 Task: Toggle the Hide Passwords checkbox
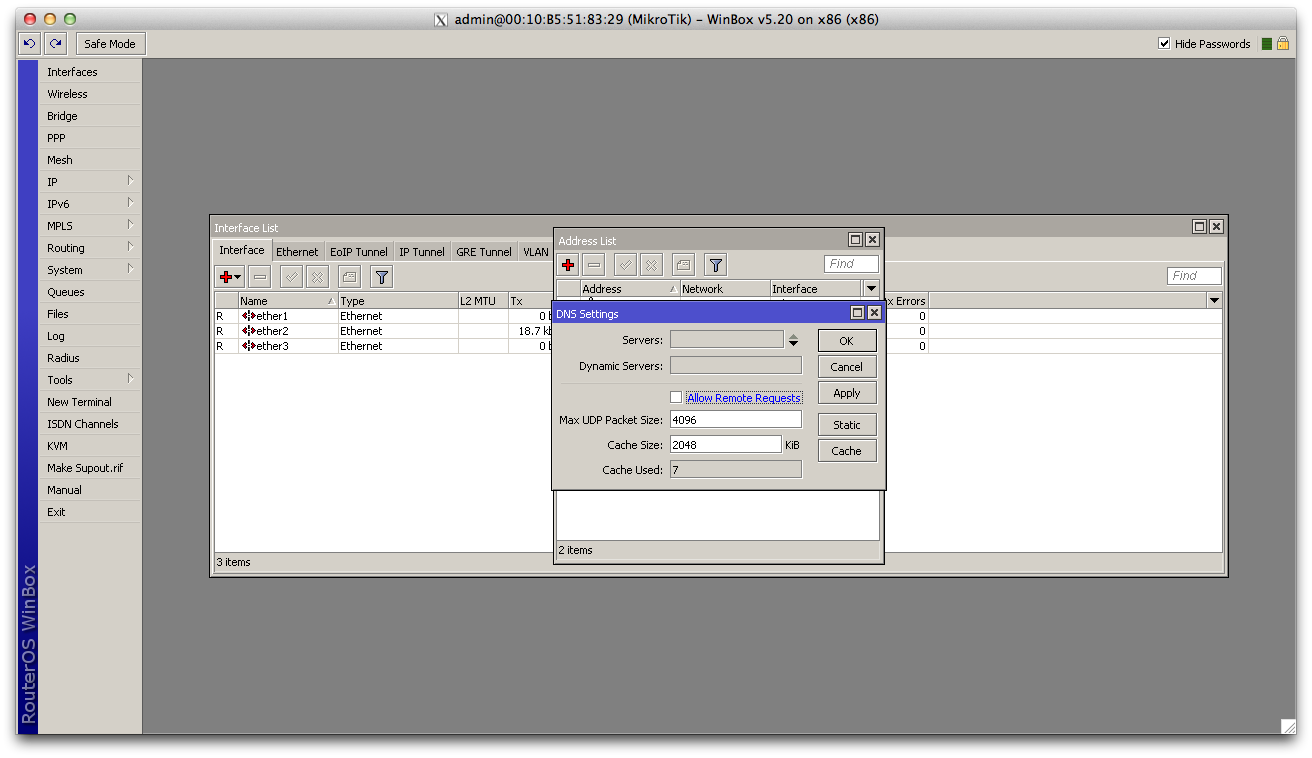click(x=1164, y=44)
